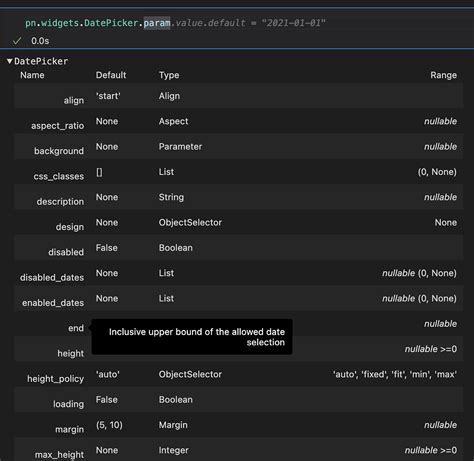The image size is (474, 461).
Task: Click the end parameter tooltip text
Action: 197,337
